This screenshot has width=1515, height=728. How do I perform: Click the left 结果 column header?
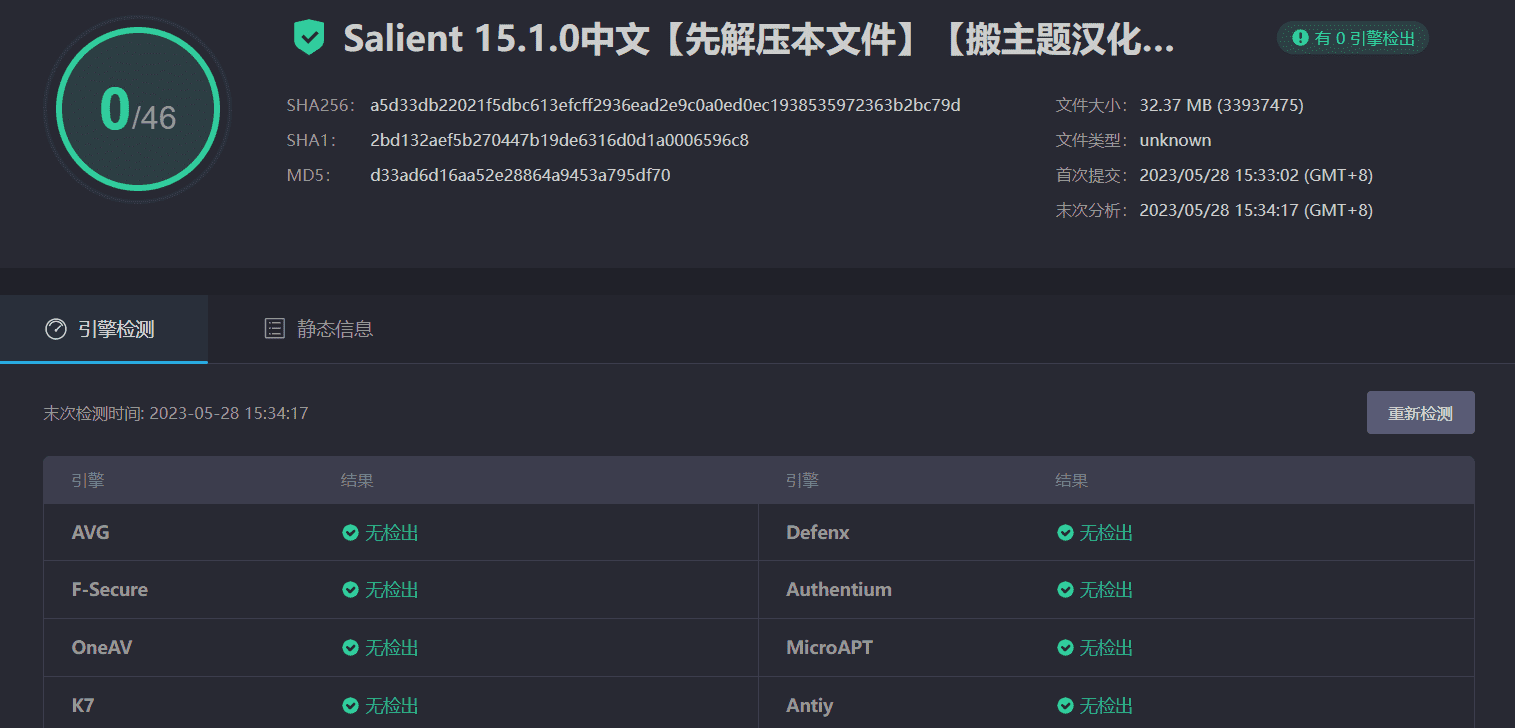click(x=357, y=481)
